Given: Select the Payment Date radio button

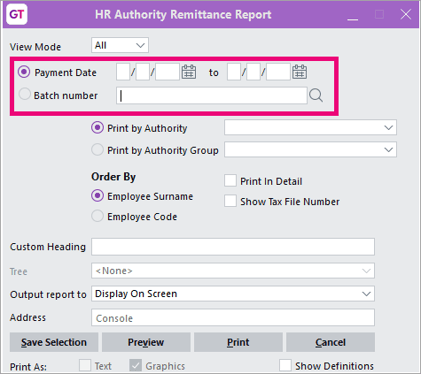Looking at the screenshot, I should pos(24,72).
